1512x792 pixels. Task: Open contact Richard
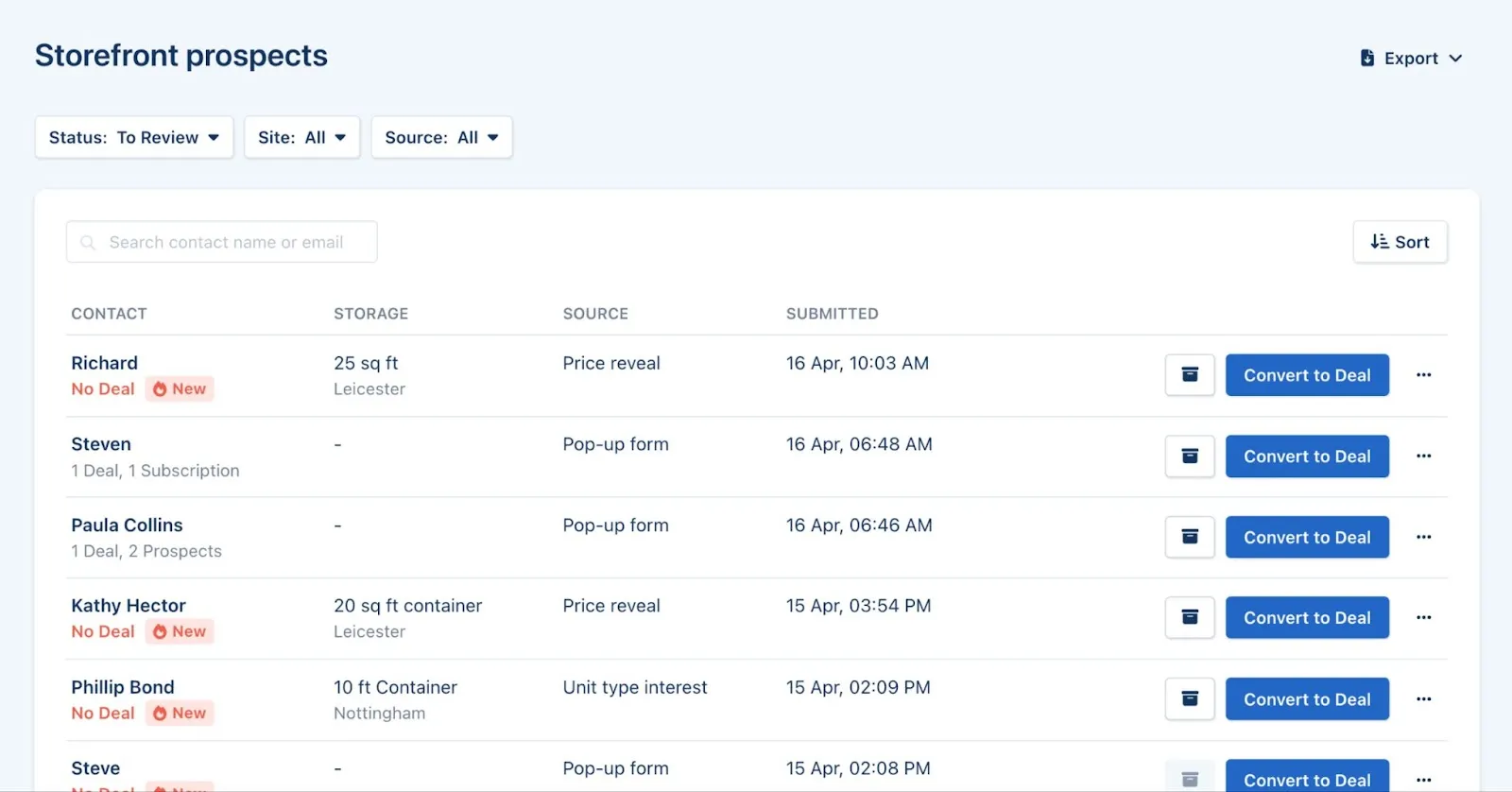tap(105, 363)
